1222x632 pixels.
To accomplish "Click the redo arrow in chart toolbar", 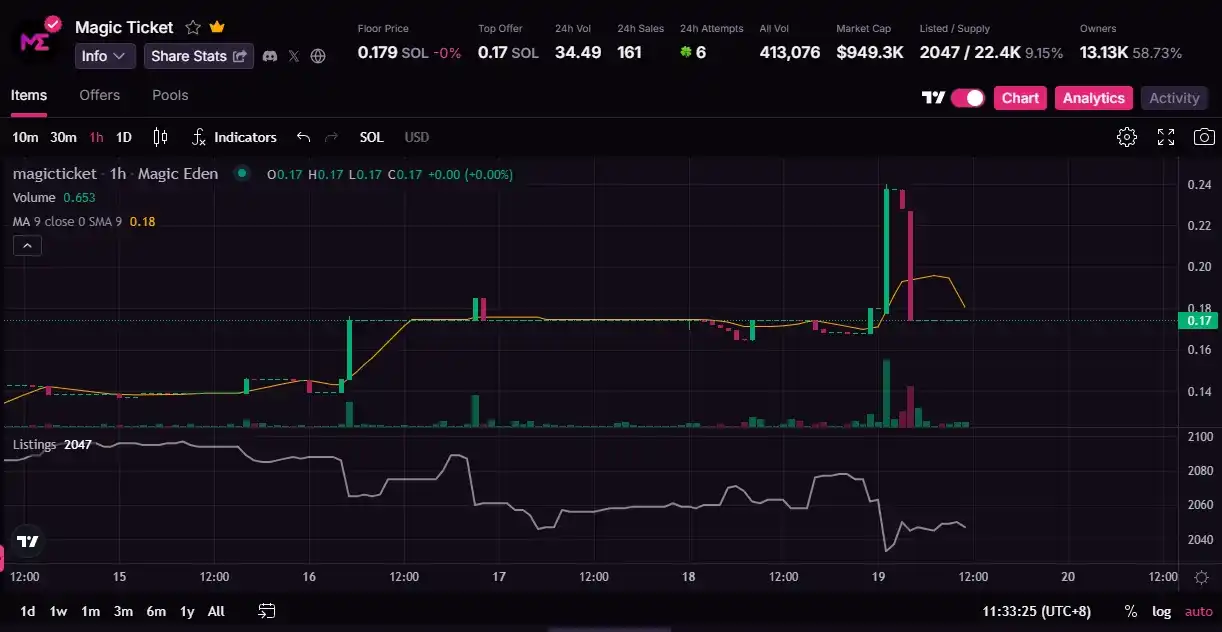I will click(x=332, y=137).
